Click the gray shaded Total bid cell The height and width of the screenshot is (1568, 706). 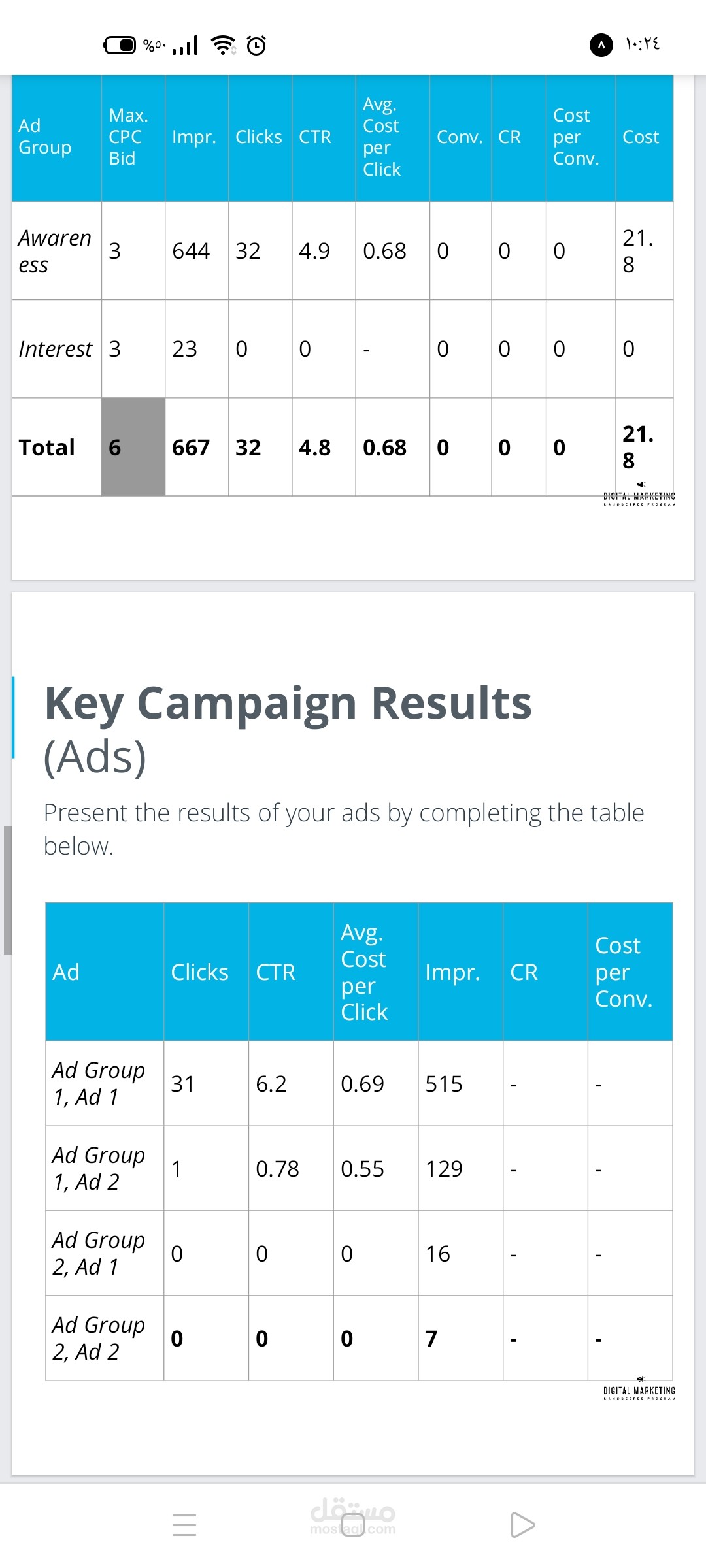pyautogui.click(x=133, y=447)
